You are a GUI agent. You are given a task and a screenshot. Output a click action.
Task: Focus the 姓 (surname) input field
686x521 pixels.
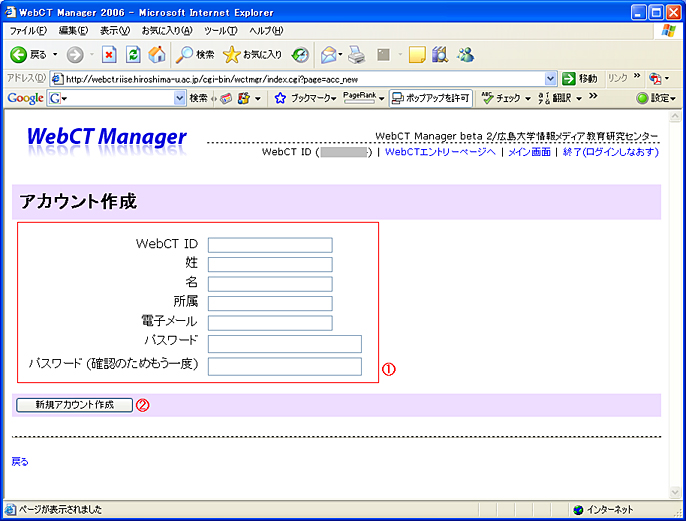pos(270,264)
